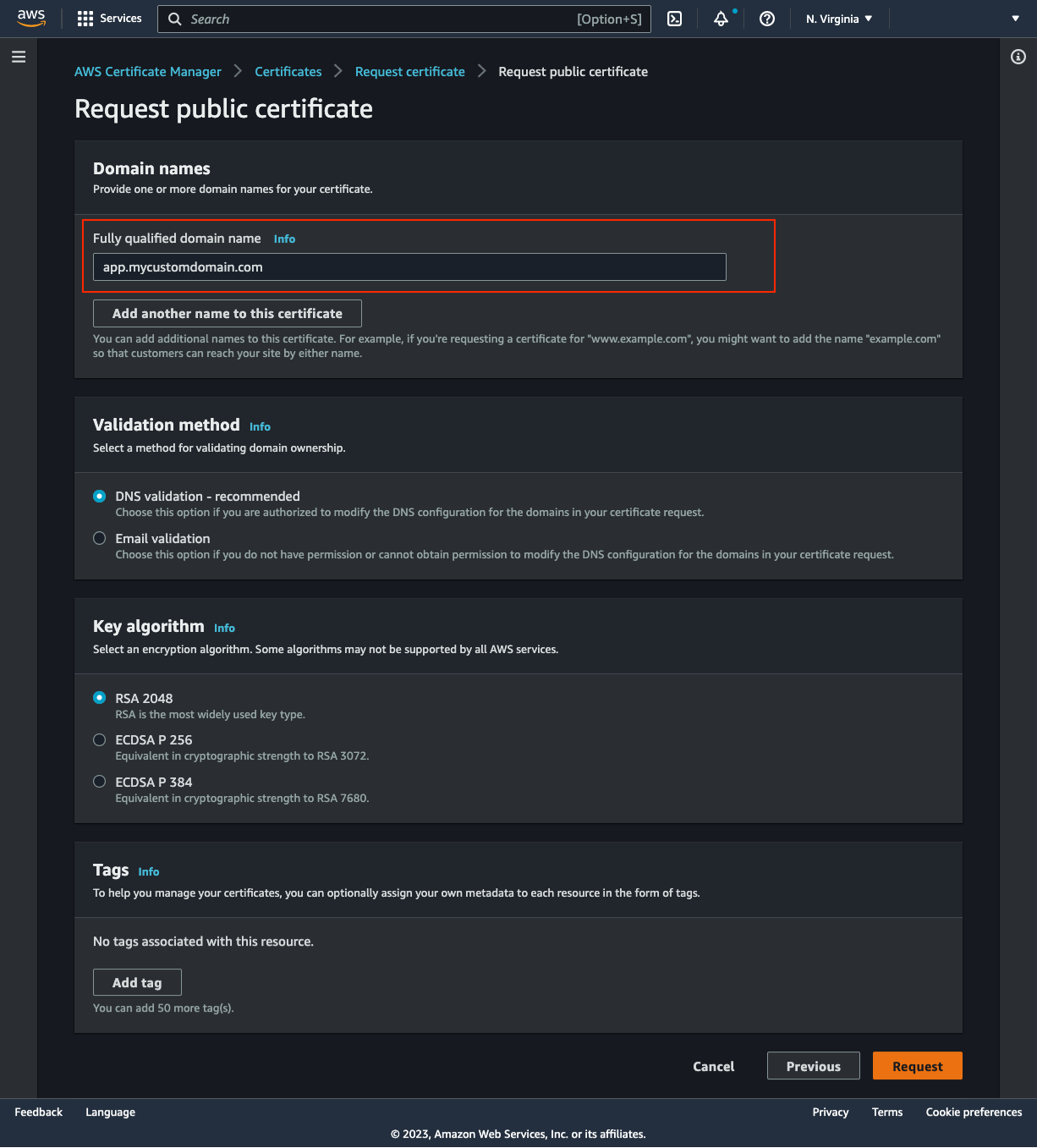Expand the left hamburger navigation menu
Image resolution: width=1037 pixels, height=1148 pixels.
click(19, 57)
